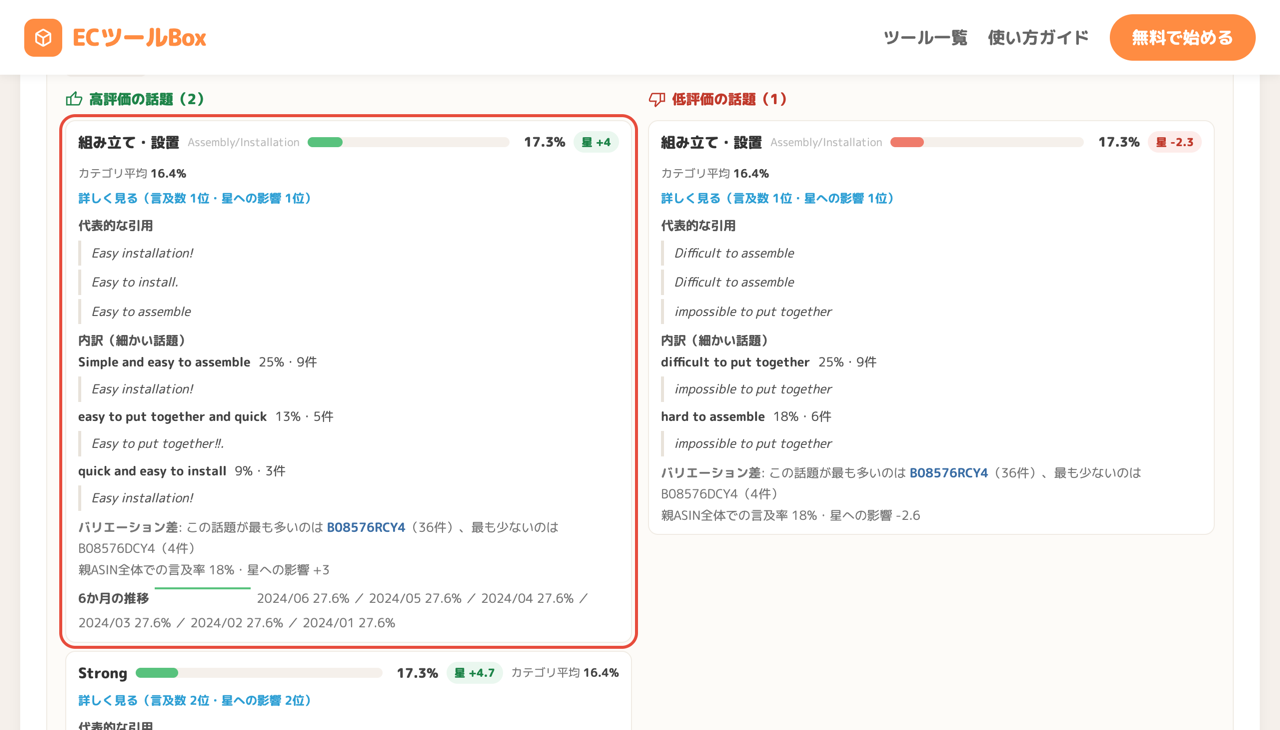The width and height of the screenshot is (1280, 730).
Task: Click the subtopic "quick and easy to install"
Action: (153, 470)
